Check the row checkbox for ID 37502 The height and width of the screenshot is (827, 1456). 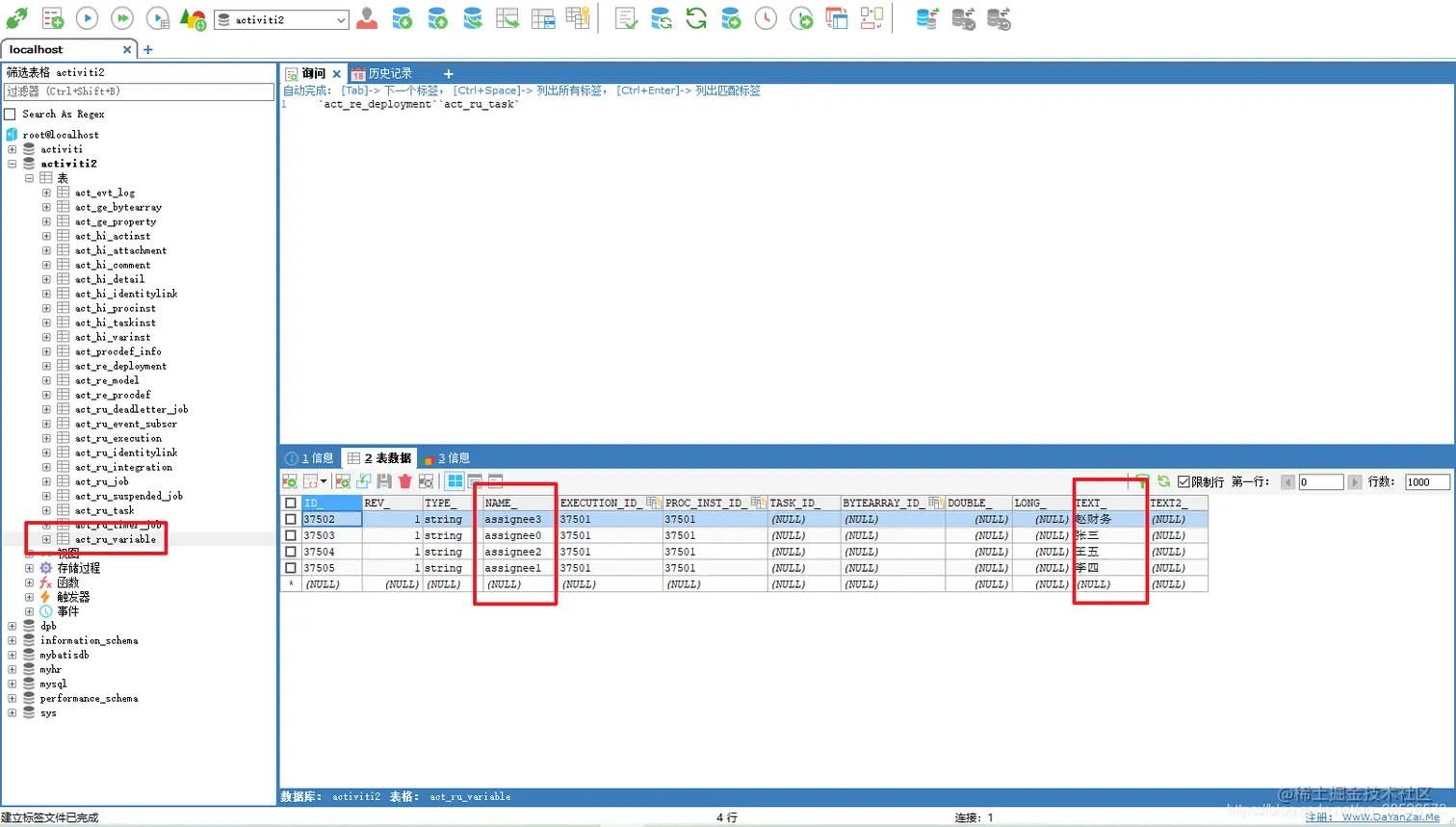tap(291, 519)
